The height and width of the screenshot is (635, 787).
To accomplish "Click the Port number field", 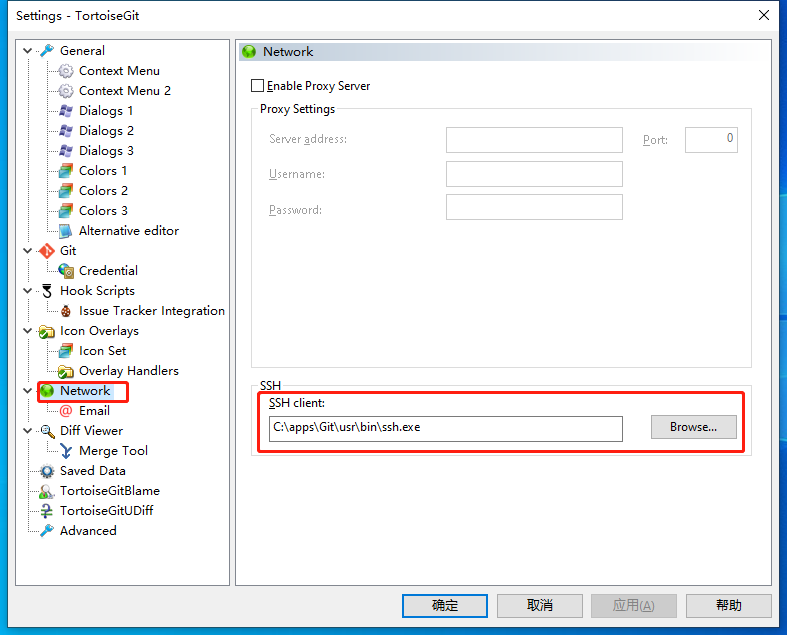I will click(x=711, y=140).
